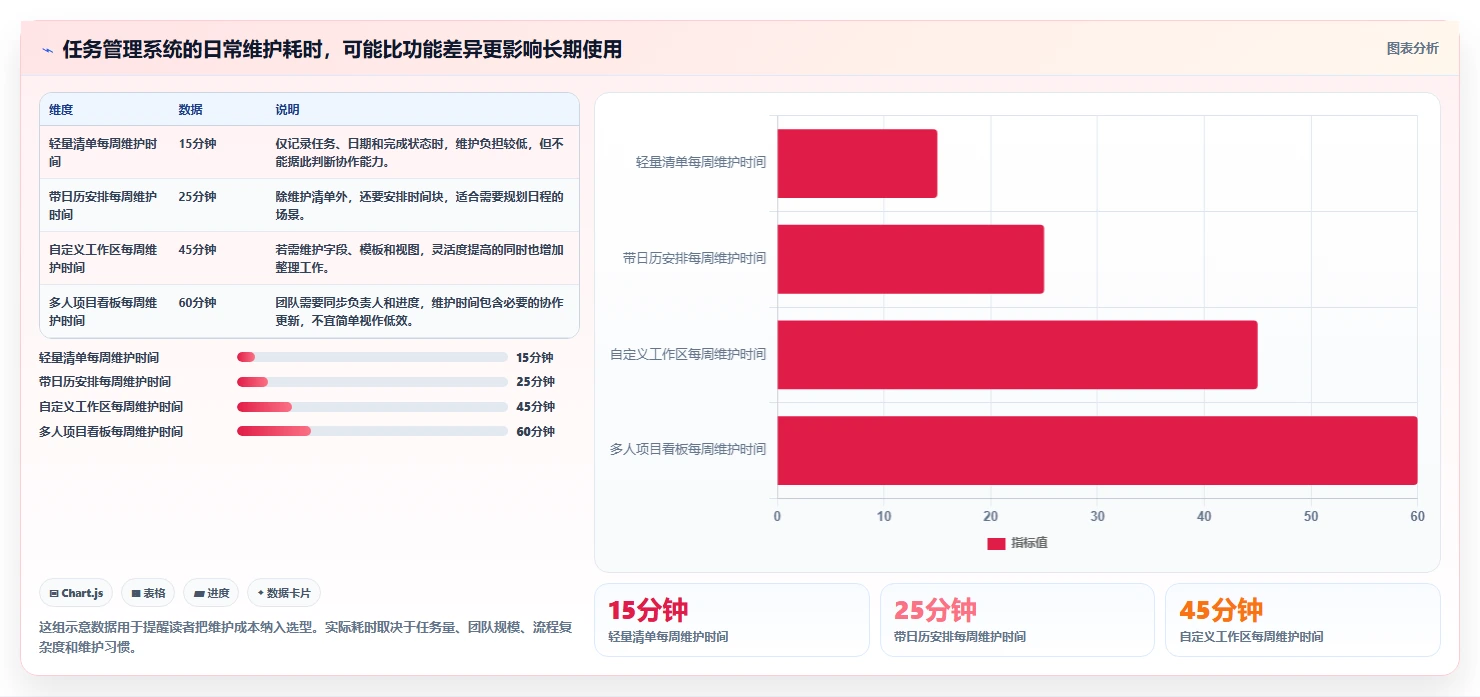Click description starting 团队需要同步负责人和进度
The width and height of the screenshot is (1480, 697).
420,311
